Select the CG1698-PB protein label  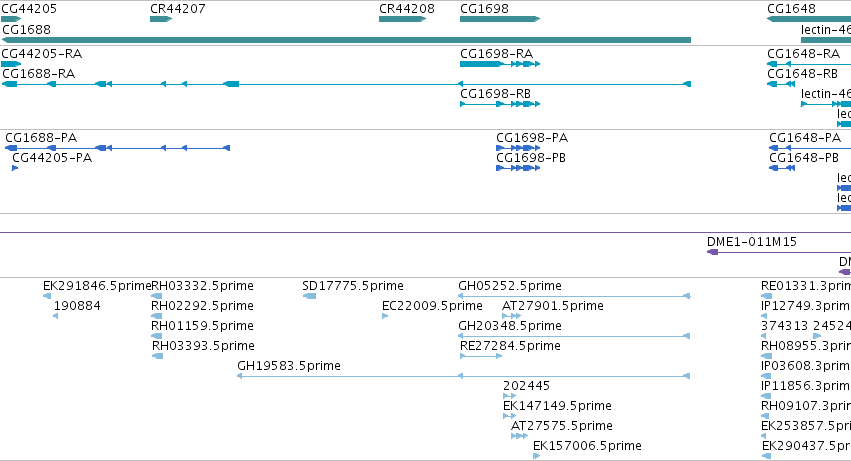point(531,158)
